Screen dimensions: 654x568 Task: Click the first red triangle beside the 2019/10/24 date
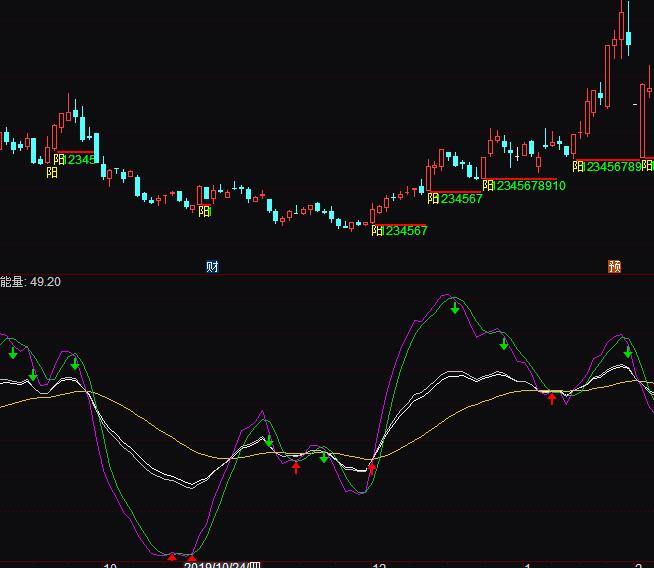tap(172, 556)
